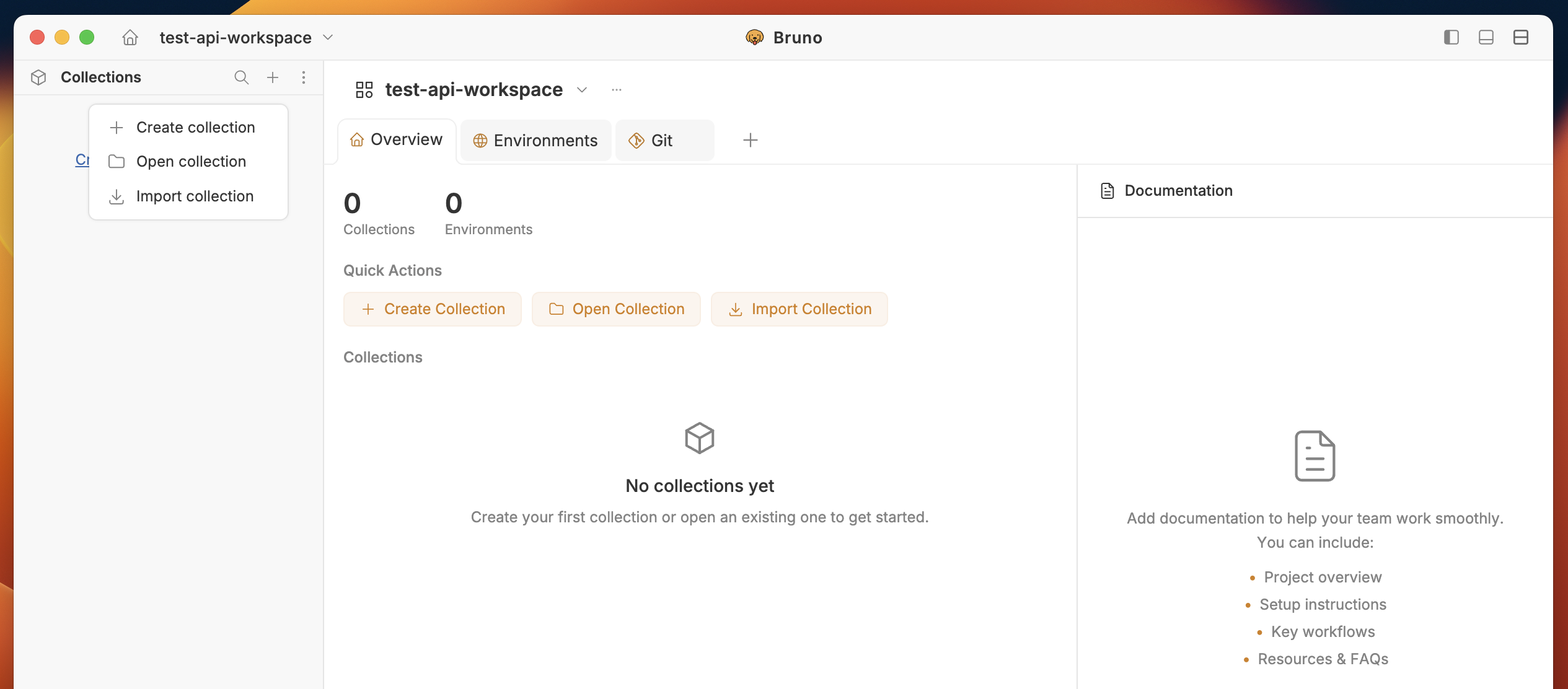Viewport: 1568px width, 689px height.
Task: Open collection search in the sidebar
Action: pyautogui.click(x=241, y=77)
